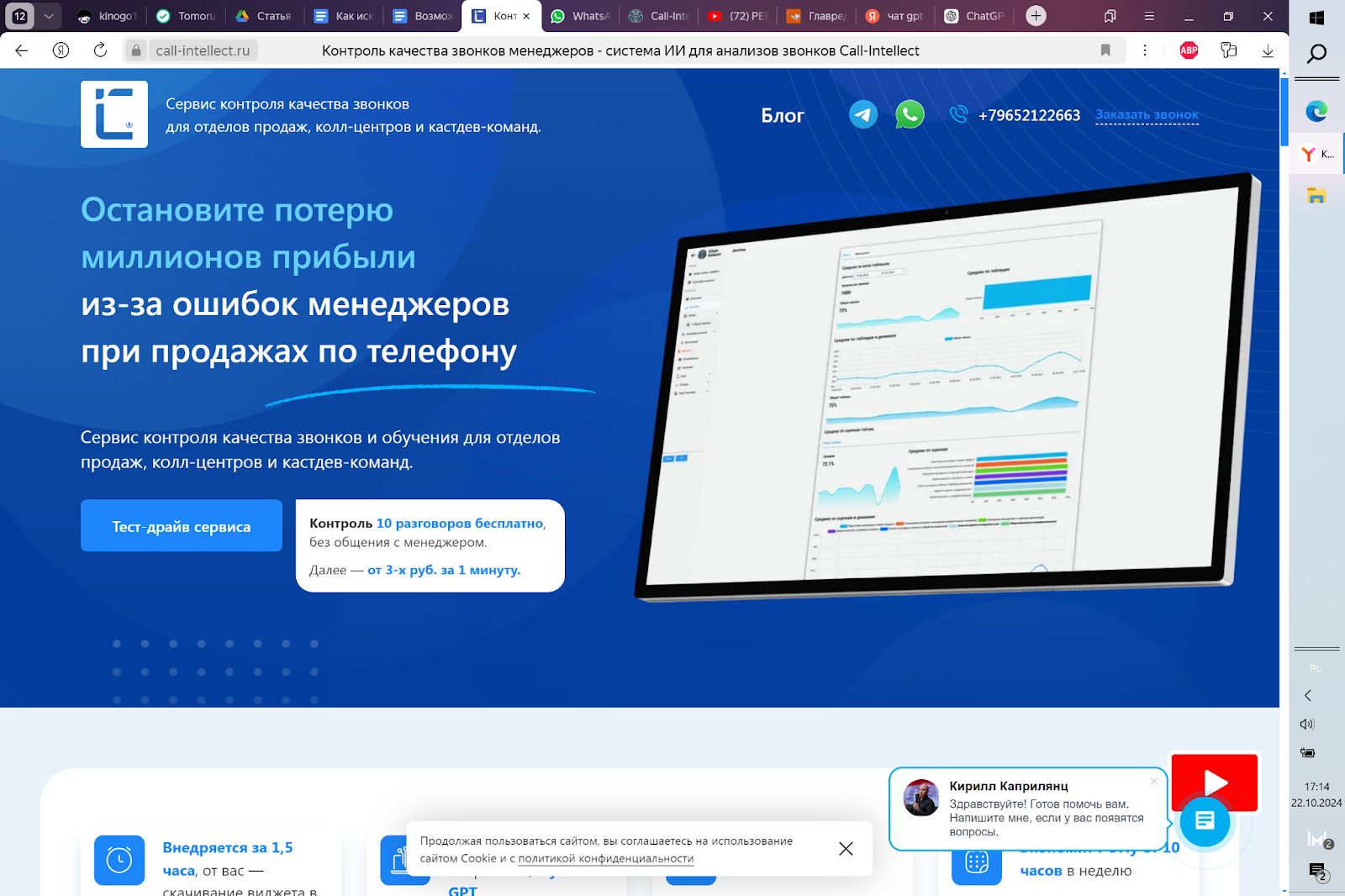Switch to the kinogo tab

[x=107, y=16]
